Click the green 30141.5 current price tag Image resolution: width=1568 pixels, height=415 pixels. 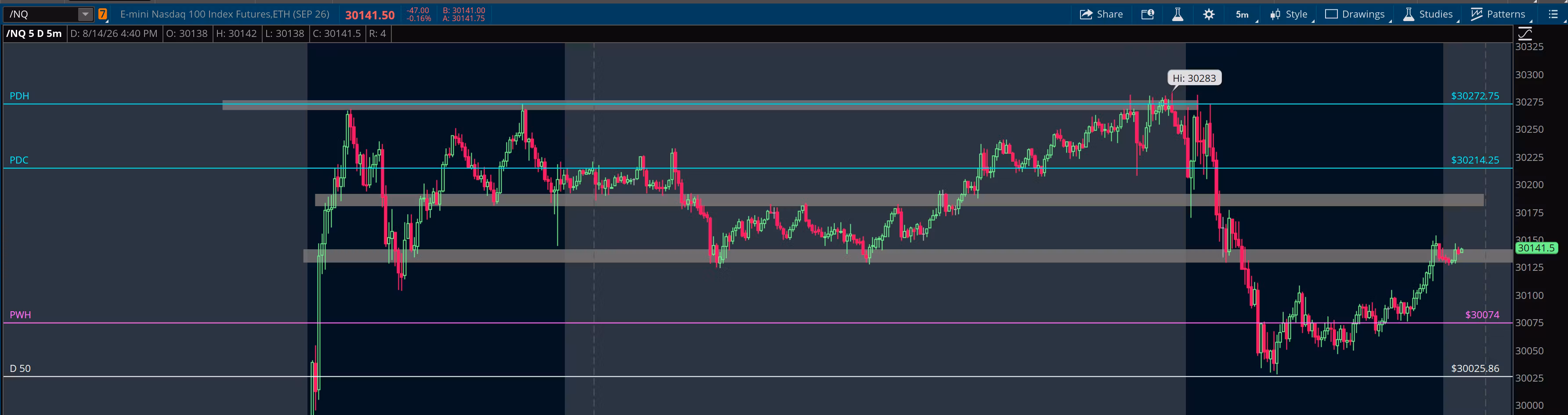coord(1536,248)
